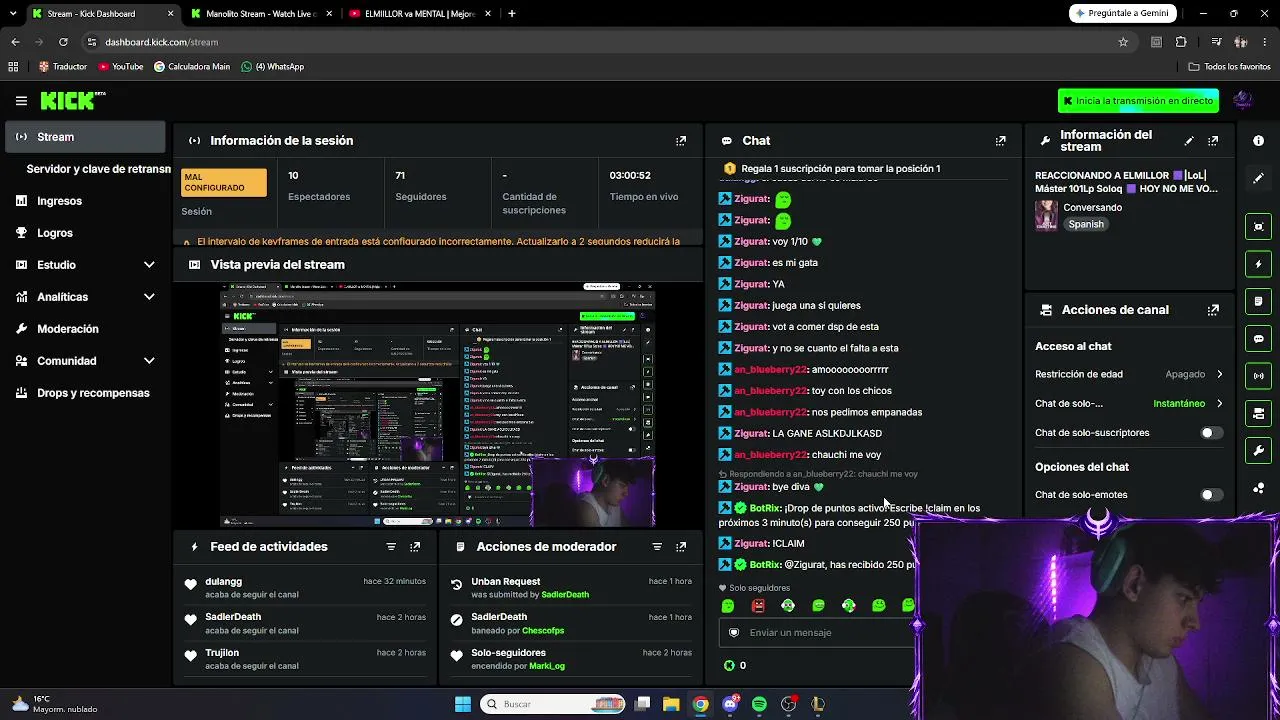Open the WhatsApp bookmark
The width and height of the screenshot is (1280, 720).
pos(273,67)
